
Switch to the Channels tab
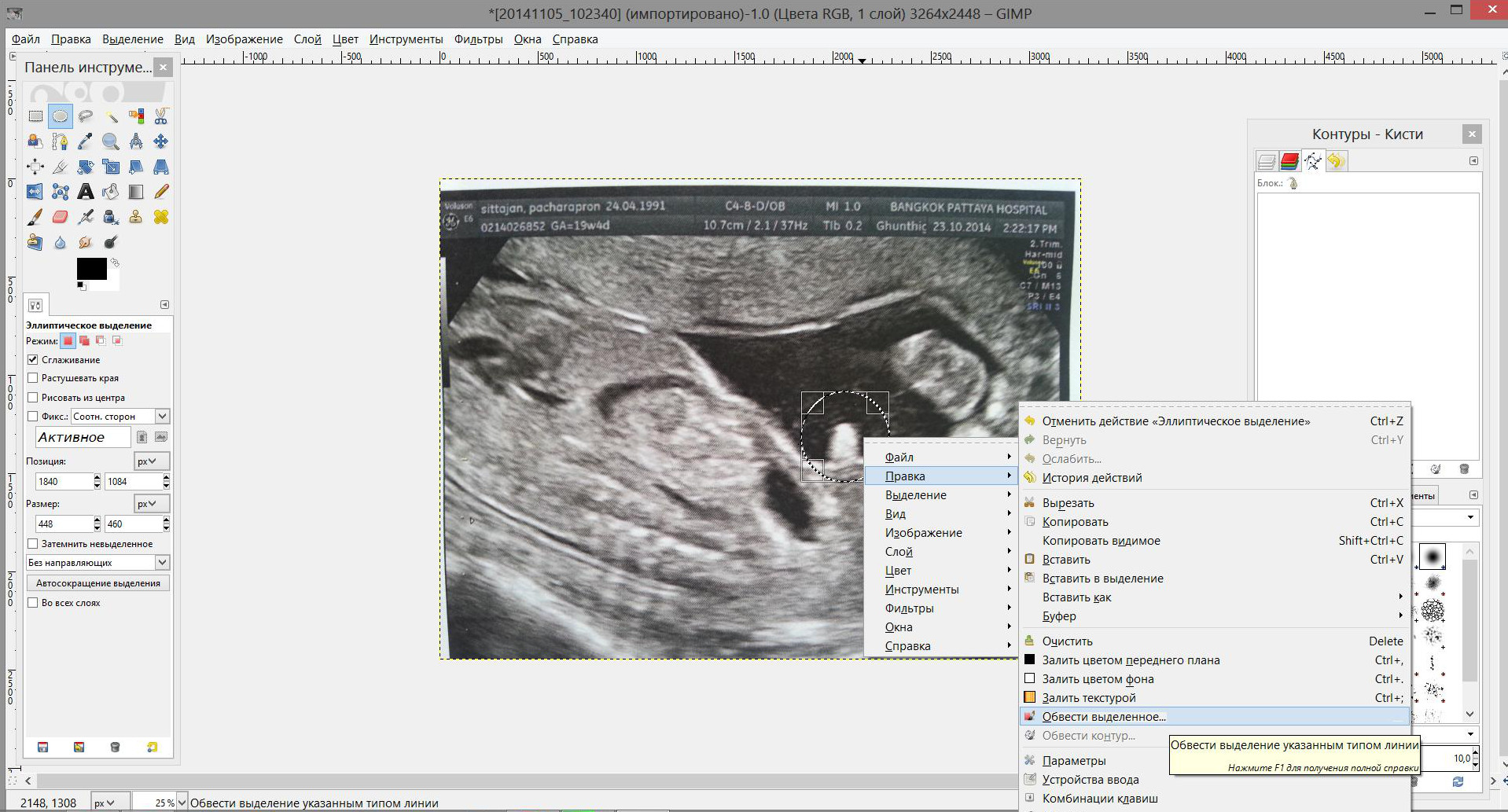[1289, 161]
